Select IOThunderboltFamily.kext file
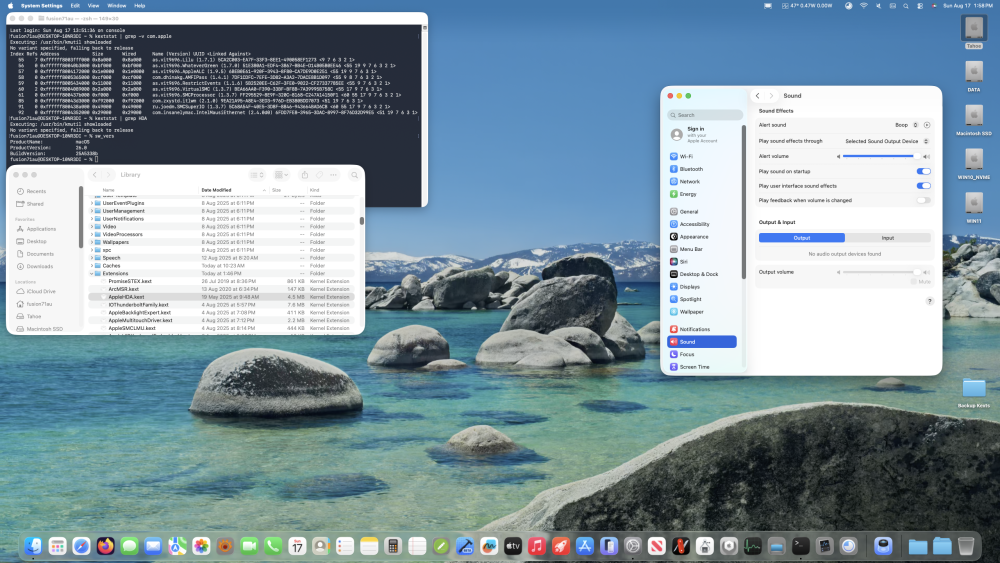 click(221, 305)
